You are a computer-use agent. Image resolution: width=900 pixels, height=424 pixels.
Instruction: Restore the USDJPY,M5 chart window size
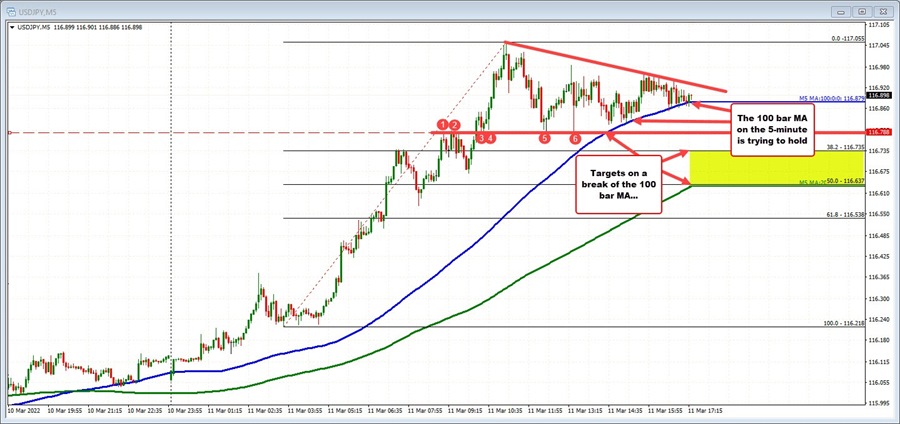point(863,11)
